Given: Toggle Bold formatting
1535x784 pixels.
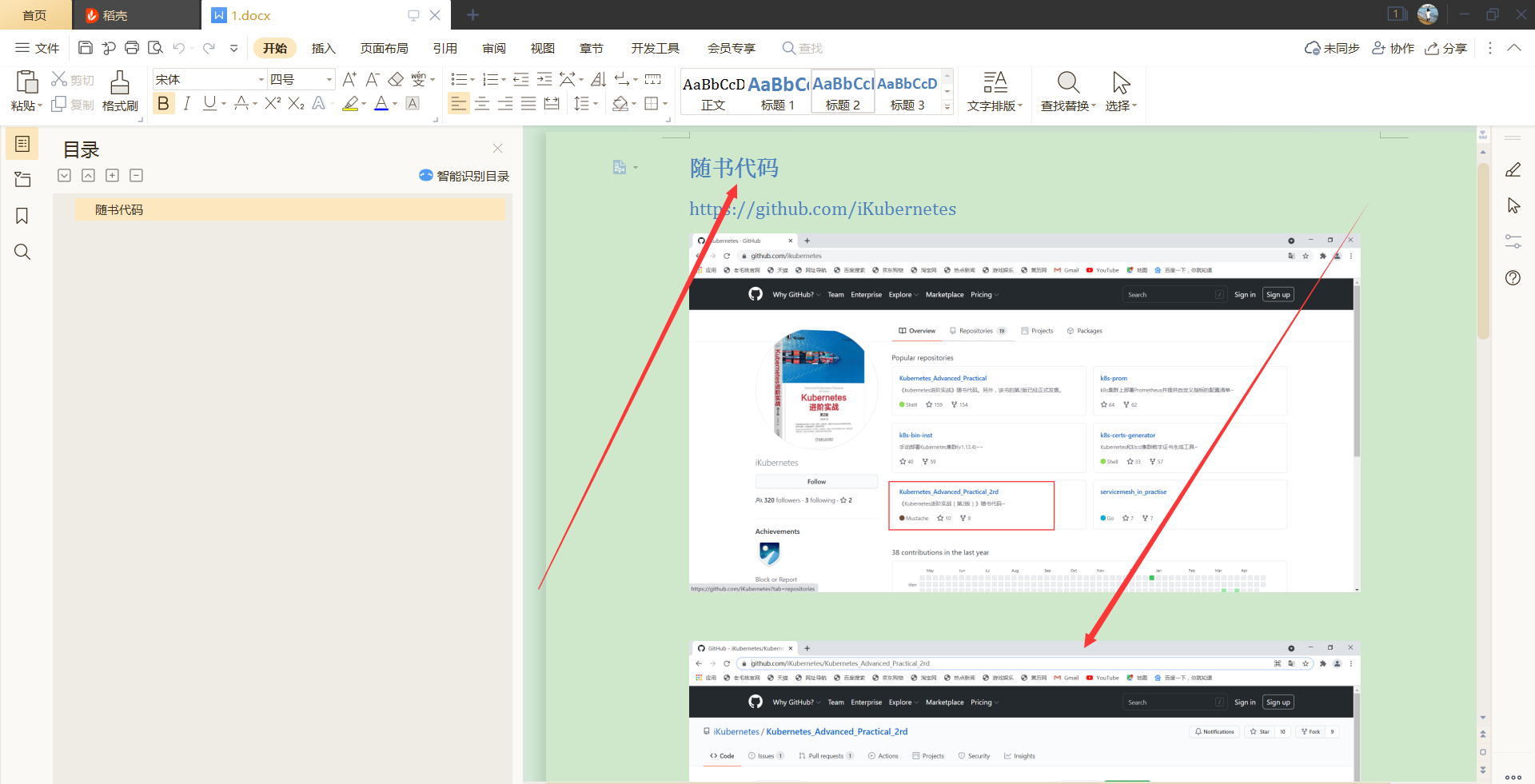Looking at the screenshot, I should (163, 103).
